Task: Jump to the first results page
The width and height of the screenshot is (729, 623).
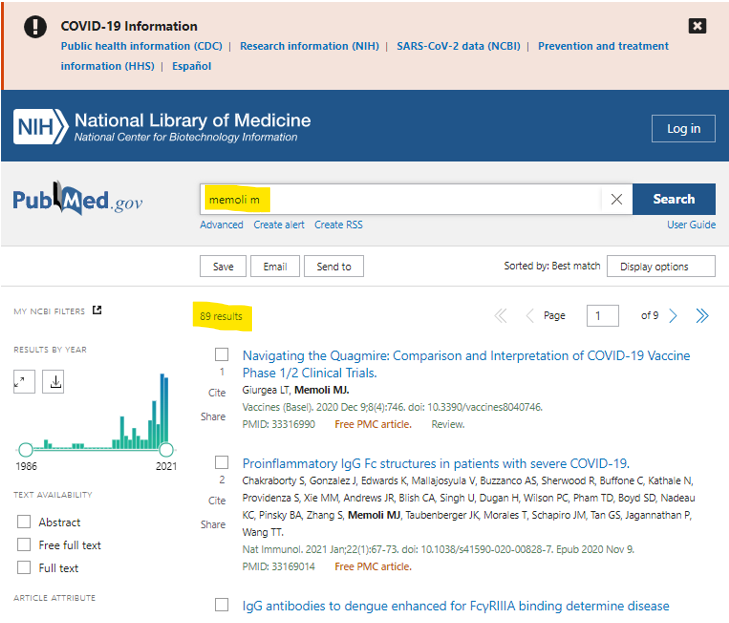Action: [x=500, y=316]
